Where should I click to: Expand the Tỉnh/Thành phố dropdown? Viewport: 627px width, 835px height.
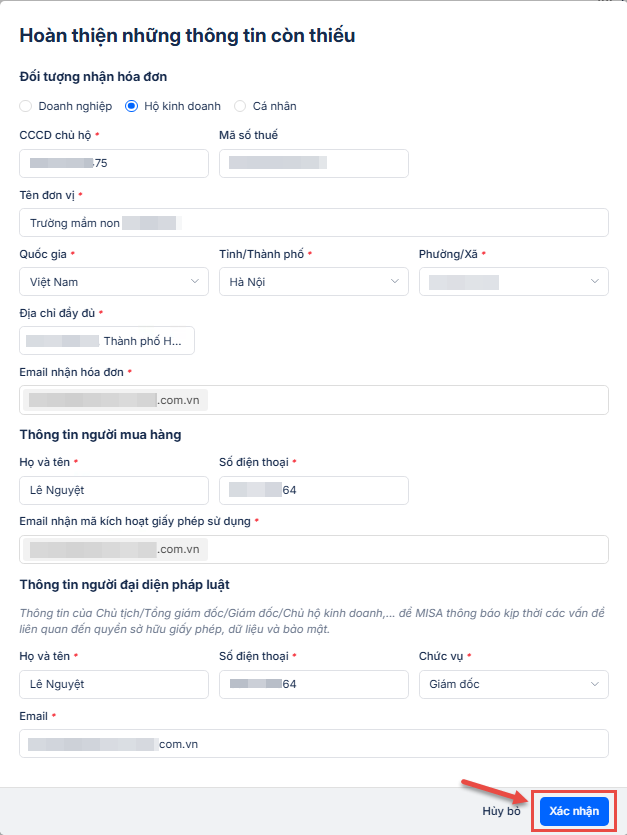click(313, 282)
